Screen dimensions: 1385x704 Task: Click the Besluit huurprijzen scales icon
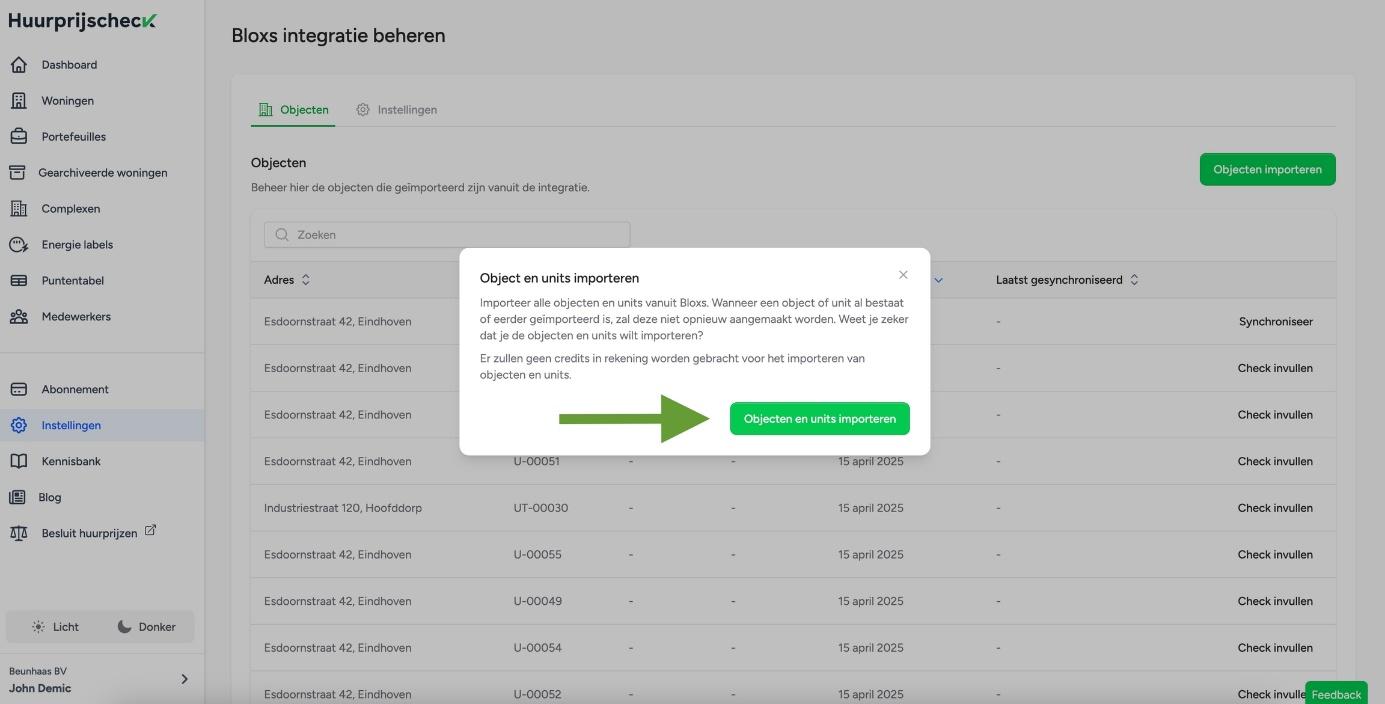point(18,533)
